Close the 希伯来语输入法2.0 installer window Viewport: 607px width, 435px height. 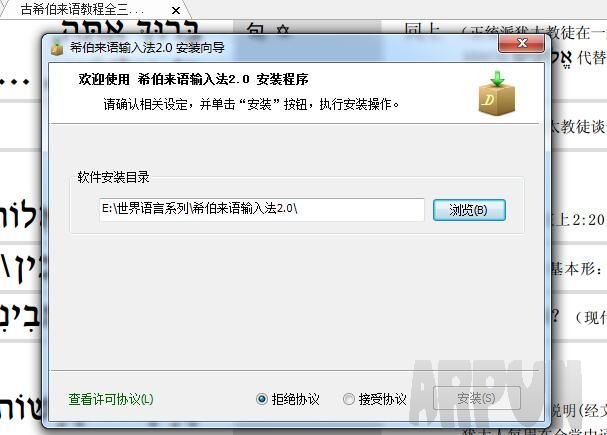coord(522,43)
